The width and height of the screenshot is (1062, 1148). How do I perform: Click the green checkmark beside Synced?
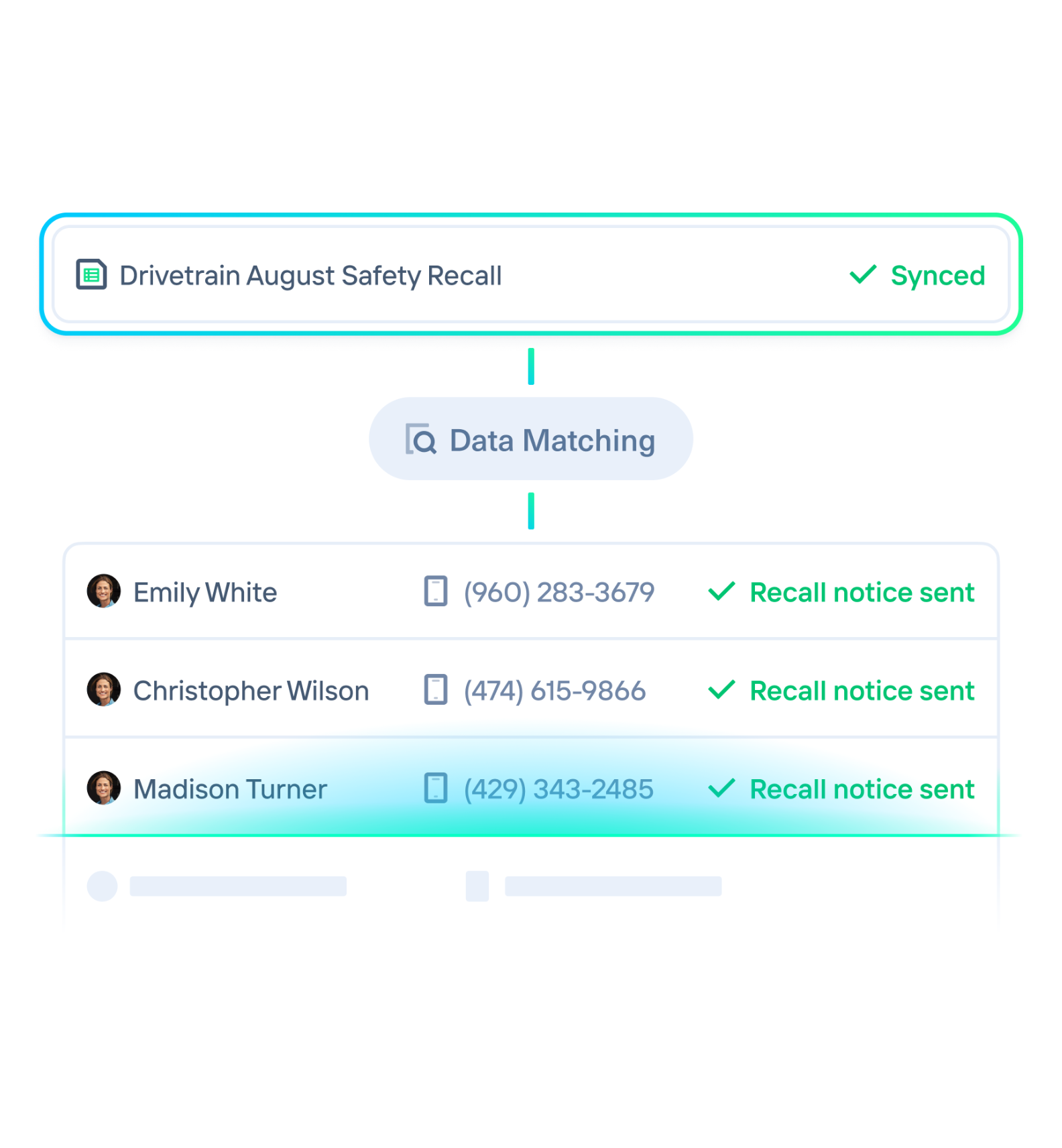pyautogui.click(x=863, y=274)
